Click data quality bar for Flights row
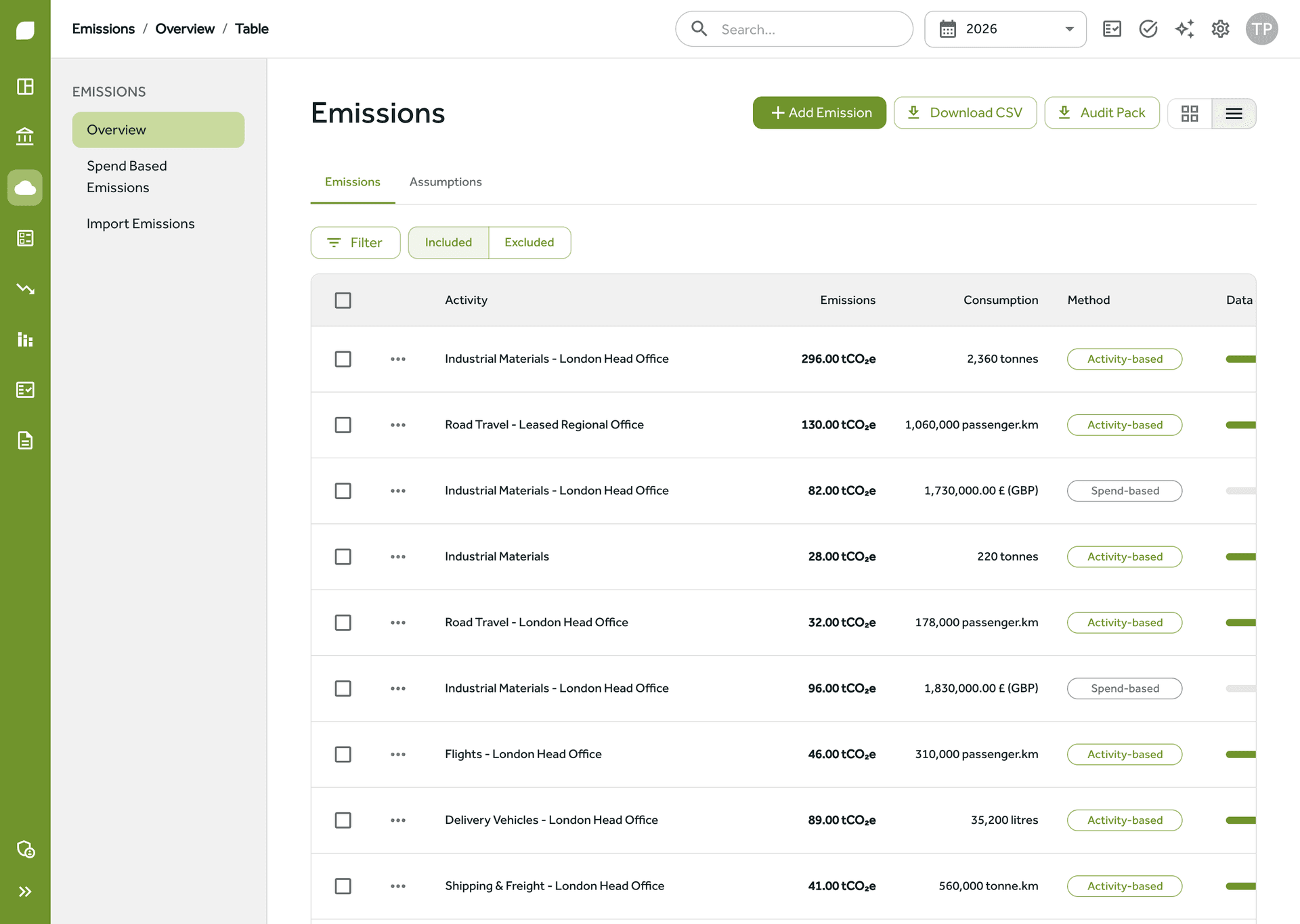 pyautogui.click(x=1240, y=754)
